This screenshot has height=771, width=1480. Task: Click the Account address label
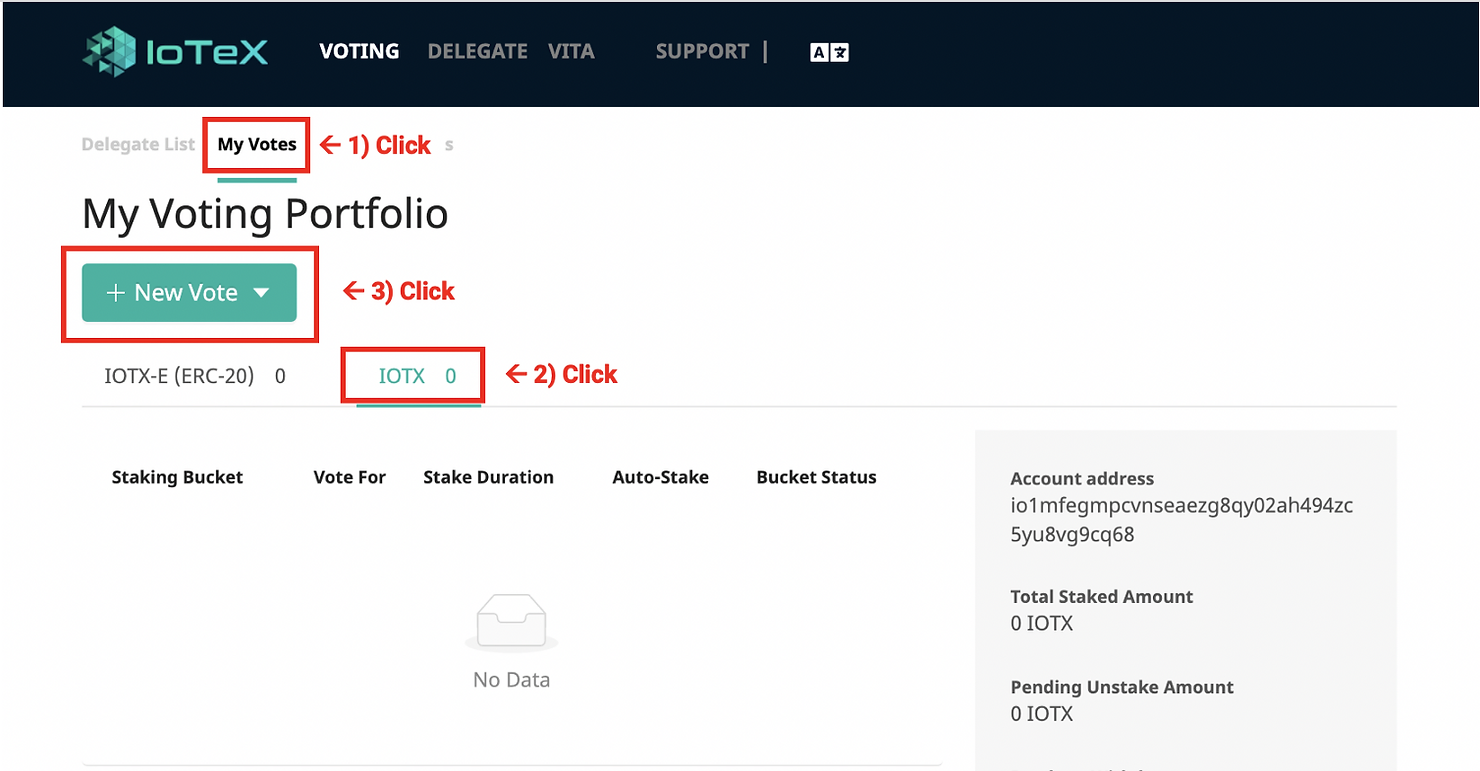1082,478
